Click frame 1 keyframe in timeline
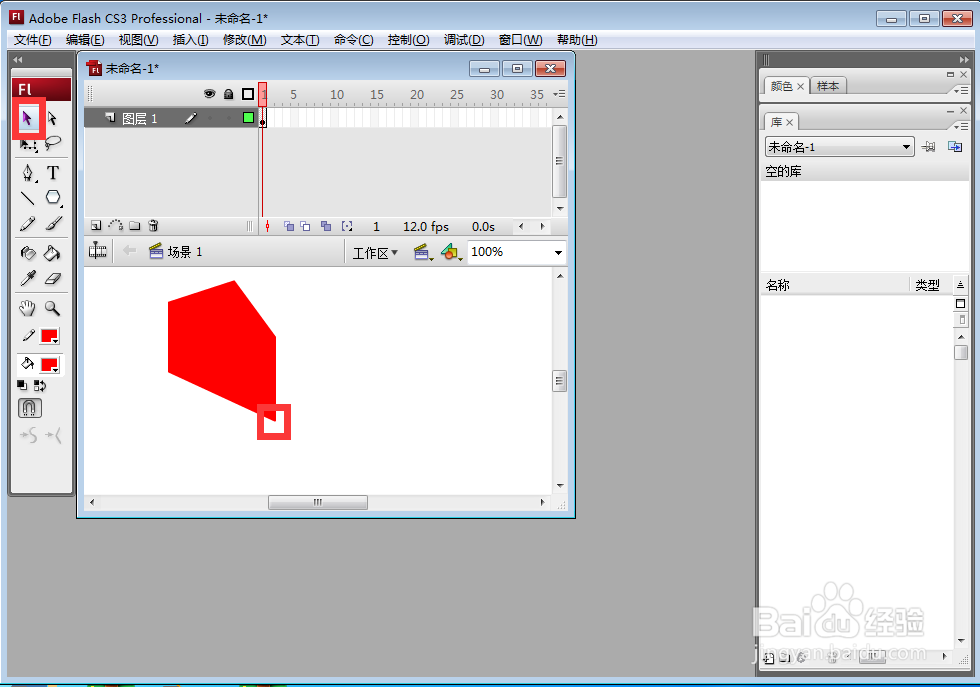This screenshot has width=980, height=687. (262, 118)
